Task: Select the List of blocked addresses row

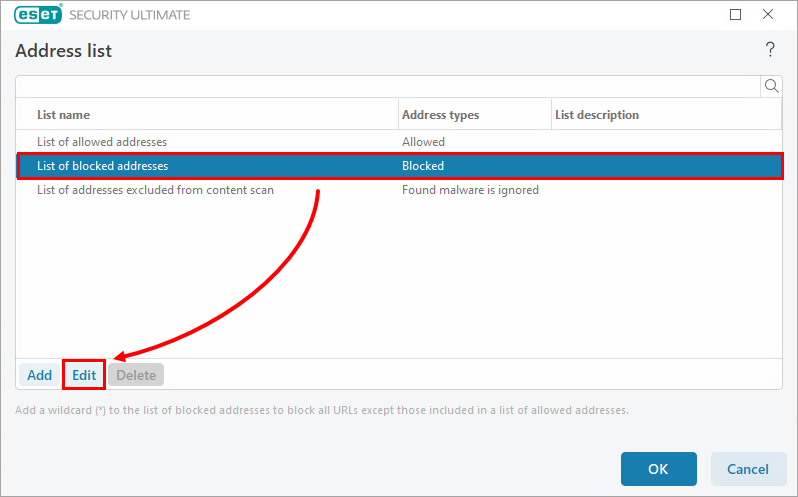Action: point(102,166)
